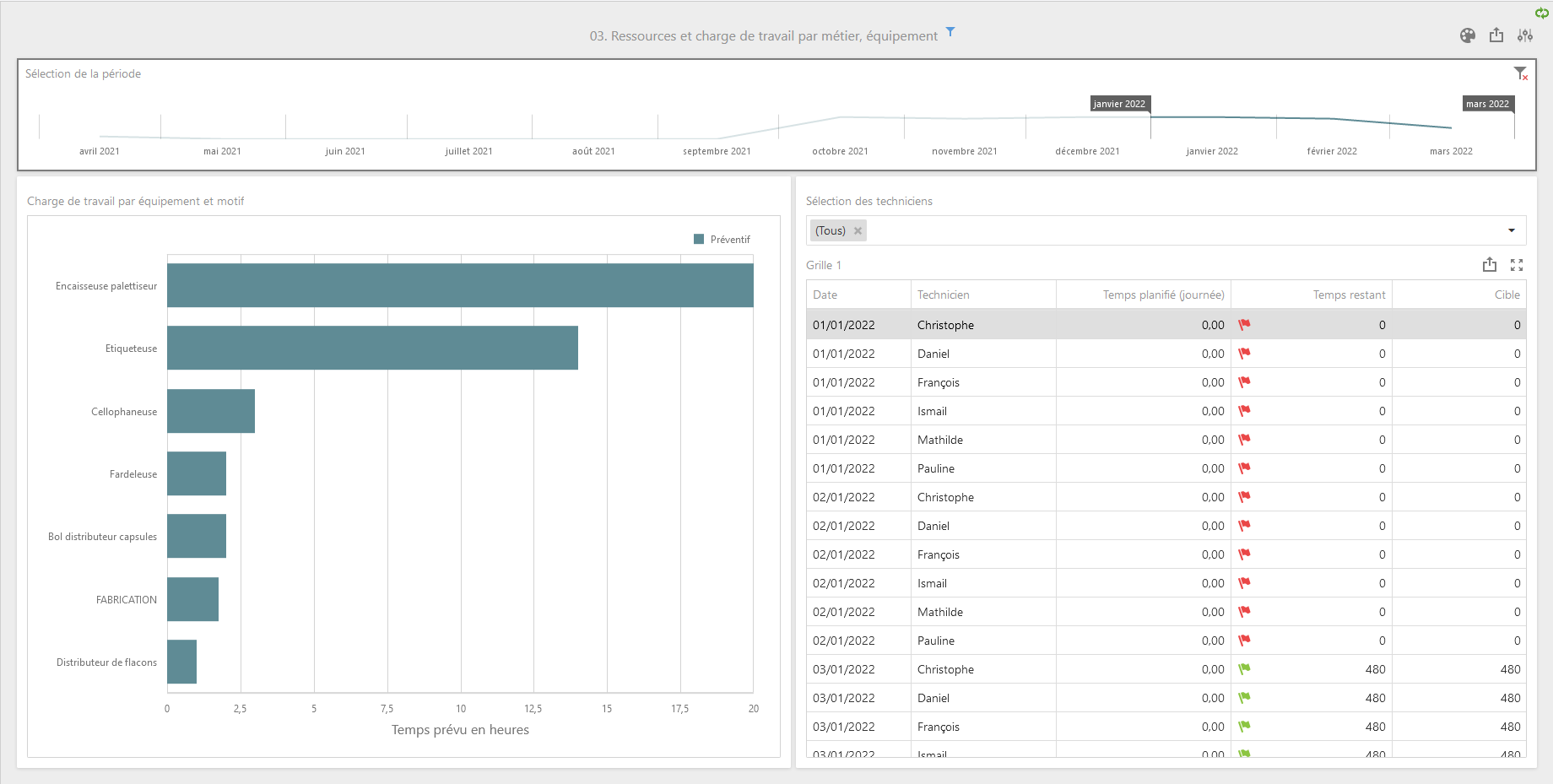This screenshot has height=784, width=1553.
Task: Click the red flag in Daniel 02/01/2022 row
Action: coord(1244,526)
